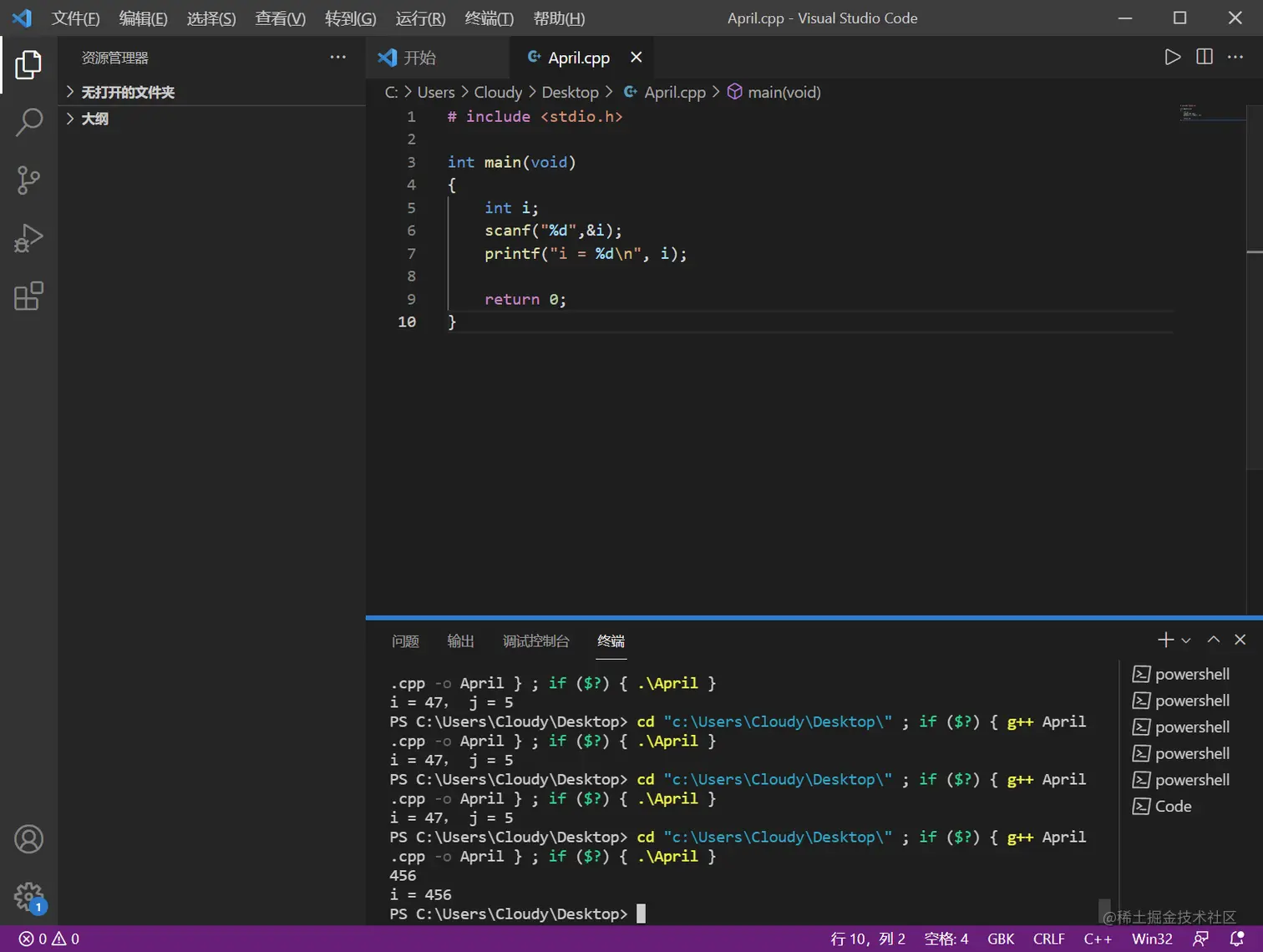Viewport: 1263px width, 952px height.
Task: Open the Extensions view
Action: click(28, 296)
